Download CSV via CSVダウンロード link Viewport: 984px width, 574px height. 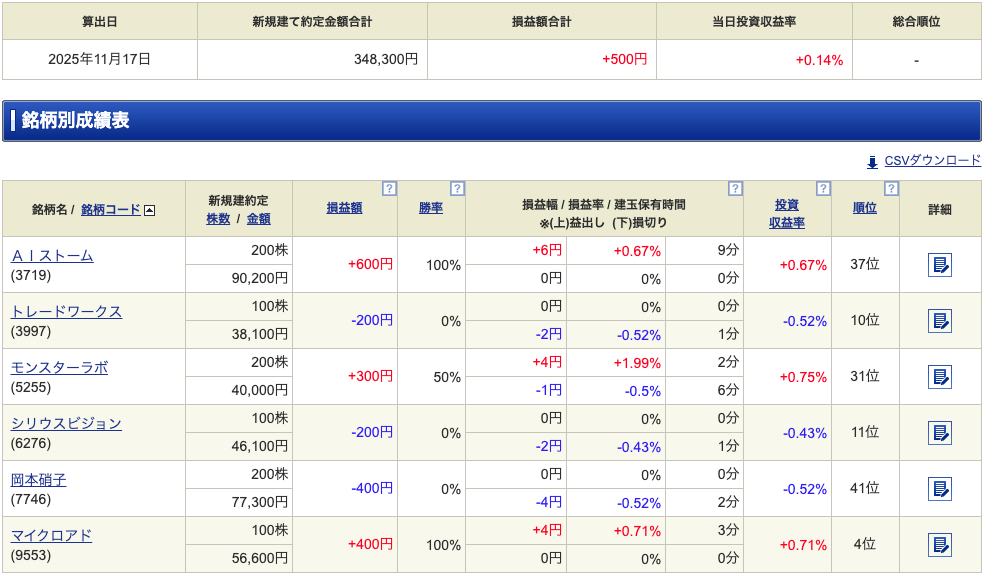coord(932,161)
